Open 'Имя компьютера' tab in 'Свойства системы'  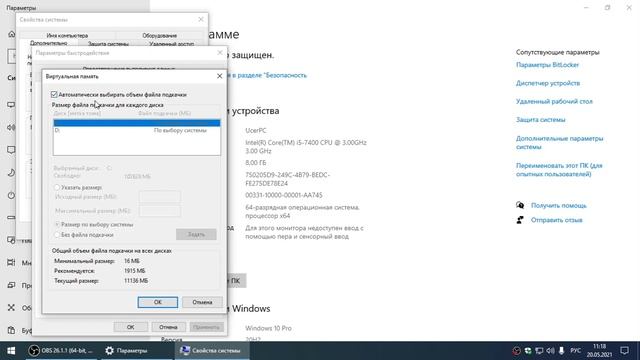(67, 36)
